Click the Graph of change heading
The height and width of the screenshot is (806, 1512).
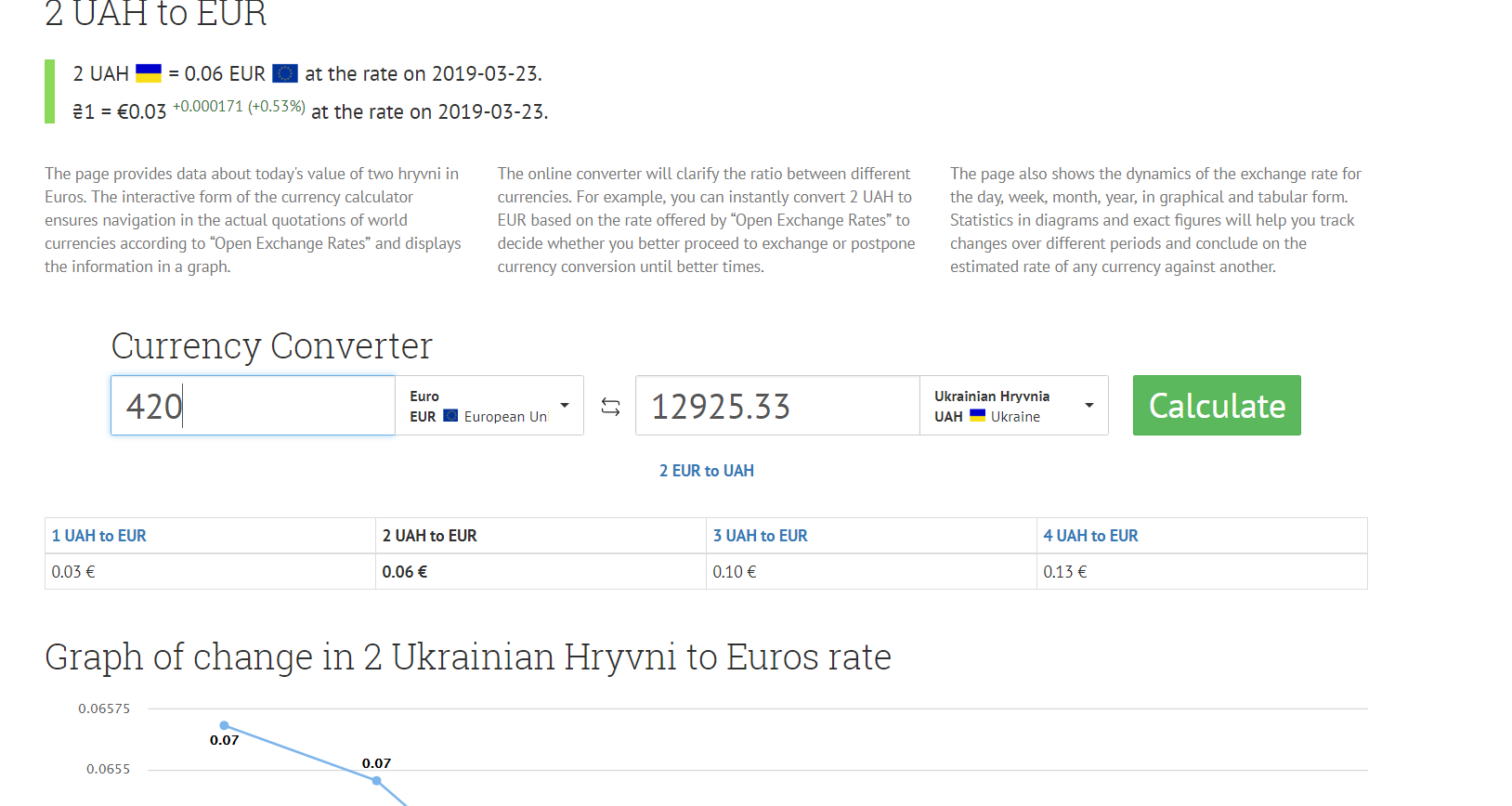(x=468, y=657)
